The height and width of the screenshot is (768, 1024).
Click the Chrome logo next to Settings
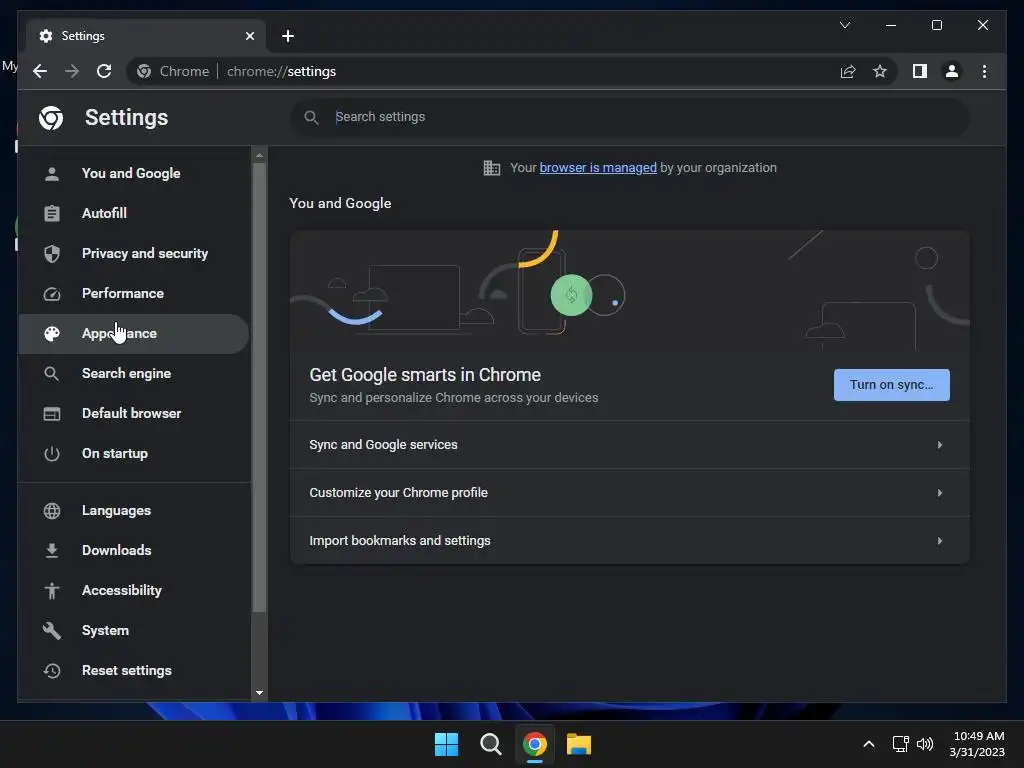click(x=51, y=118)
